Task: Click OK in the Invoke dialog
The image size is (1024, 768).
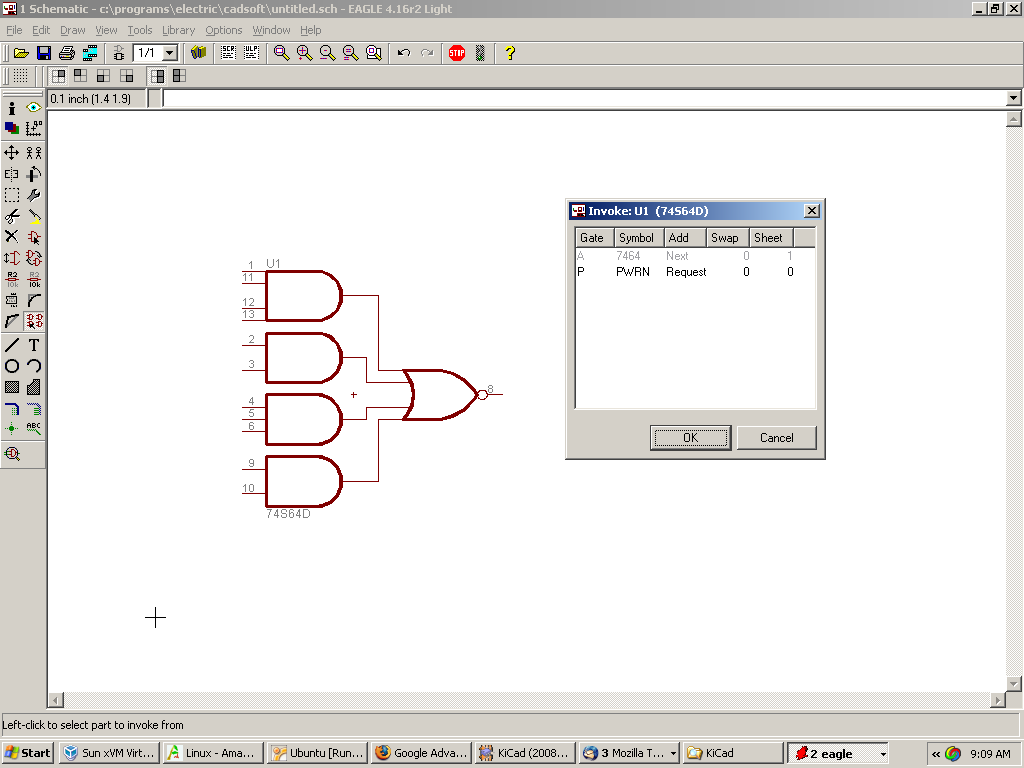Action: tap(690, 438)
